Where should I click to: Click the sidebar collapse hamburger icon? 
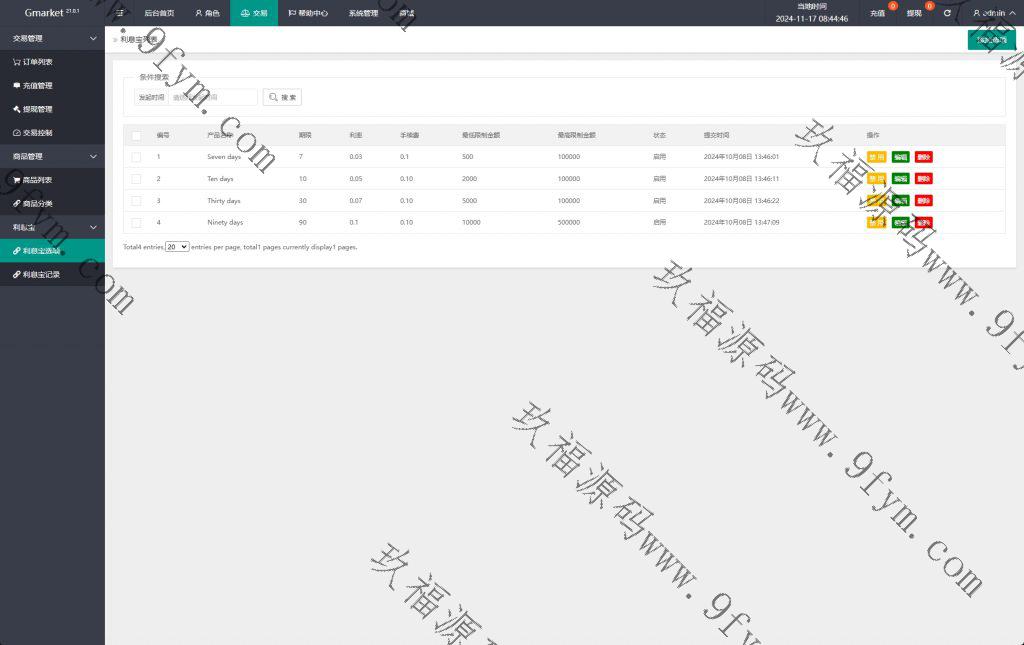coord(120,13)
